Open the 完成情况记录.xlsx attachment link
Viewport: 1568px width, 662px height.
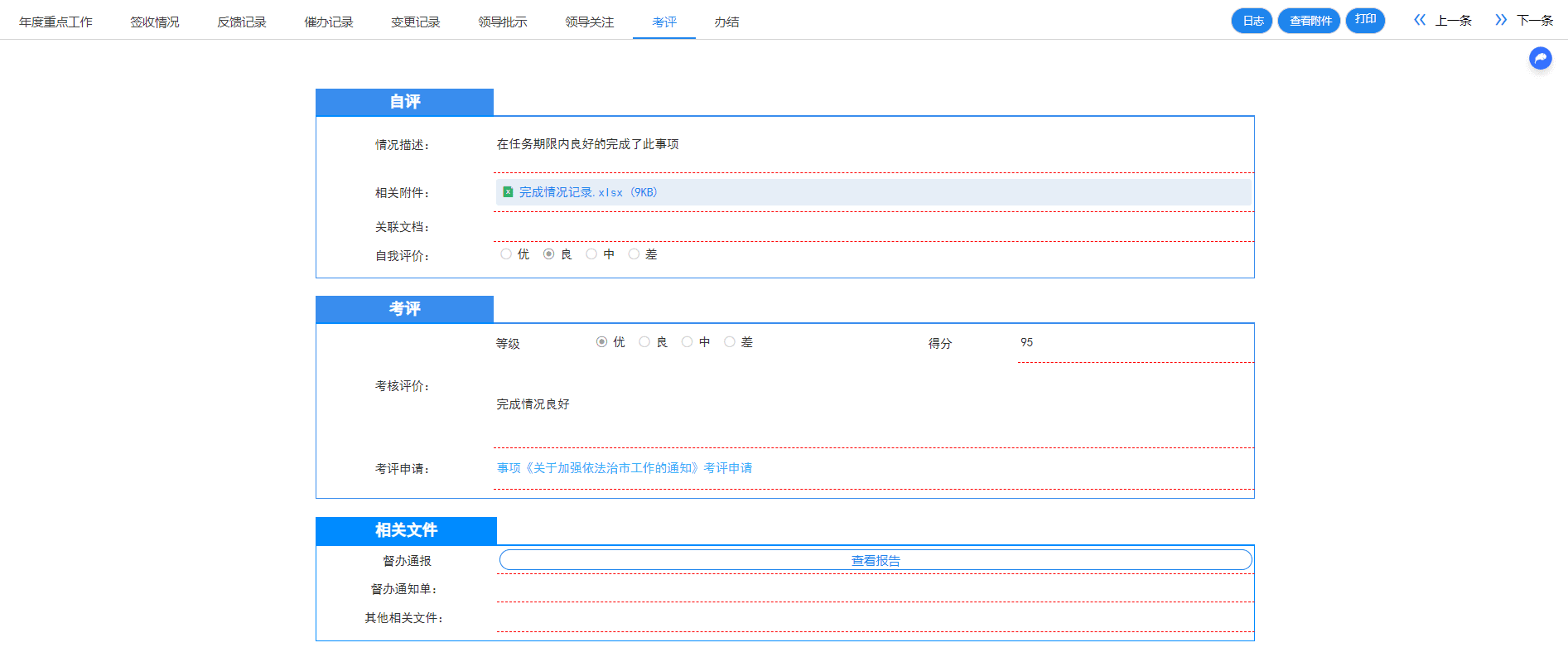click(x=588, y=192)
